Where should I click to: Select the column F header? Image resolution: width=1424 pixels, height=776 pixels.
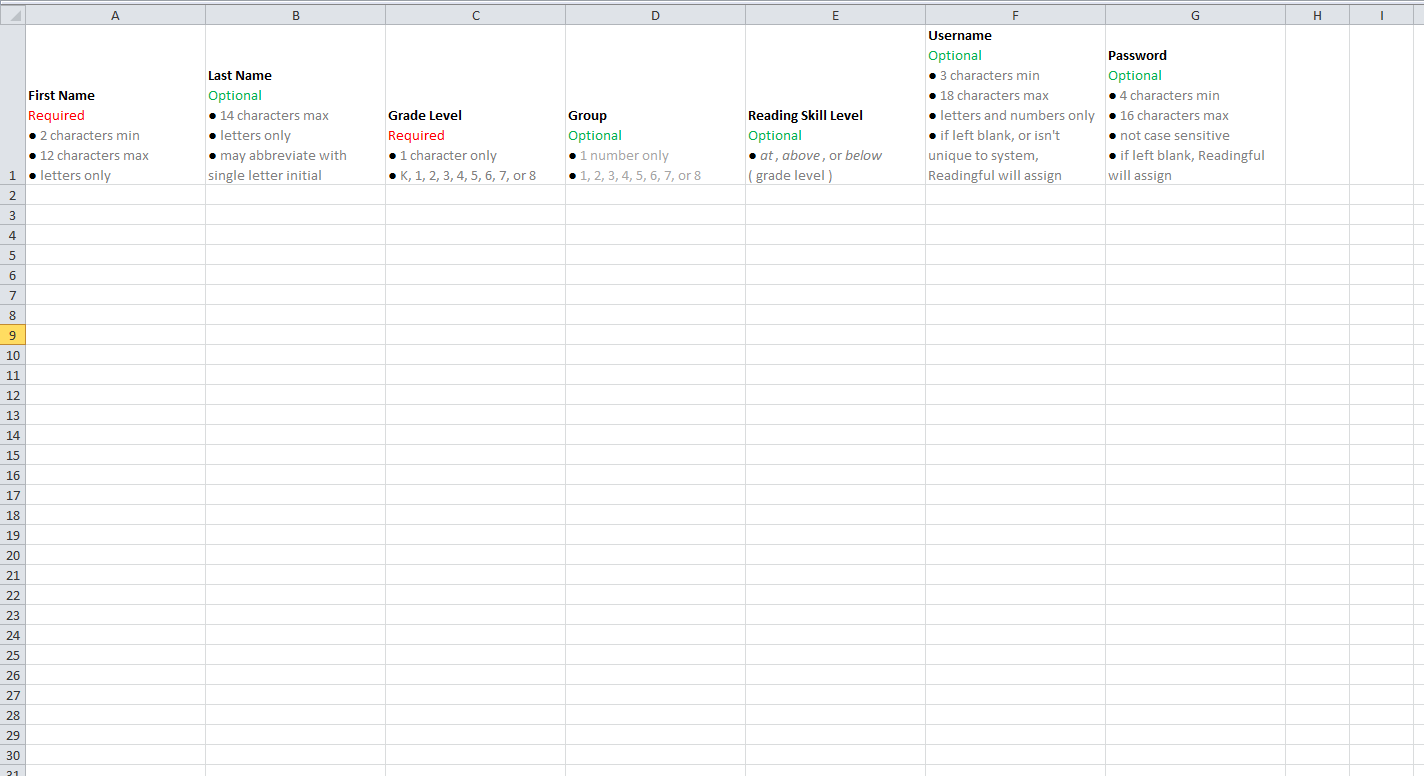tap(1015, 15)
